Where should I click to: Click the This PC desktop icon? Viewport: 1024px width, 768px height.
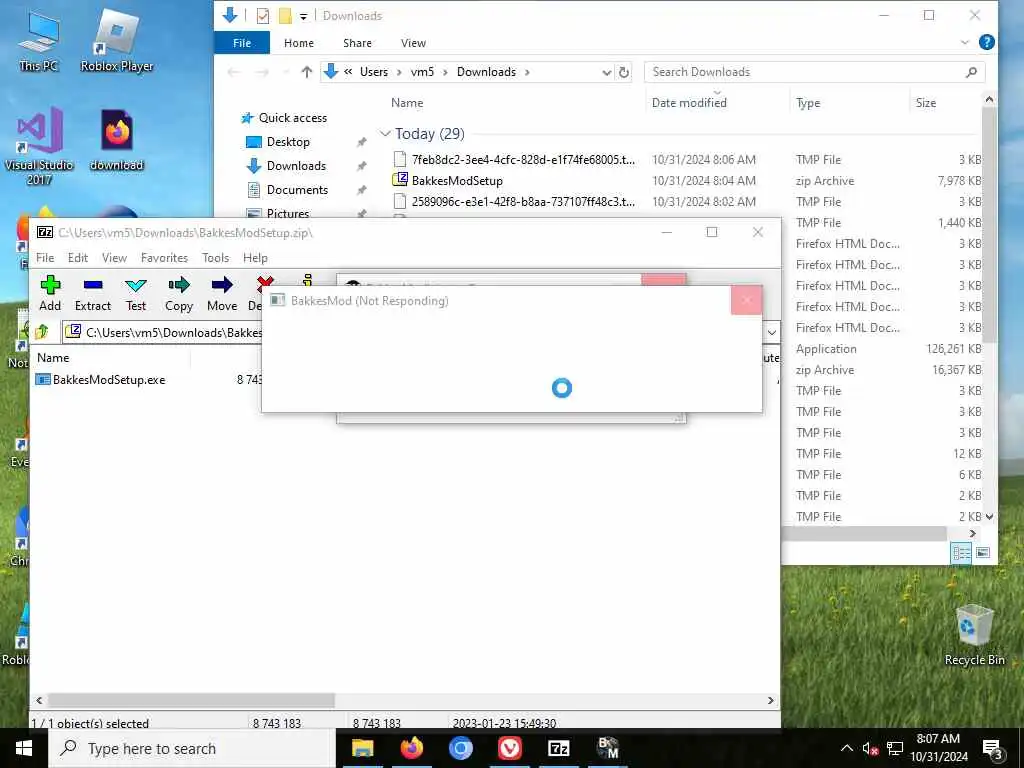(39, 42)
